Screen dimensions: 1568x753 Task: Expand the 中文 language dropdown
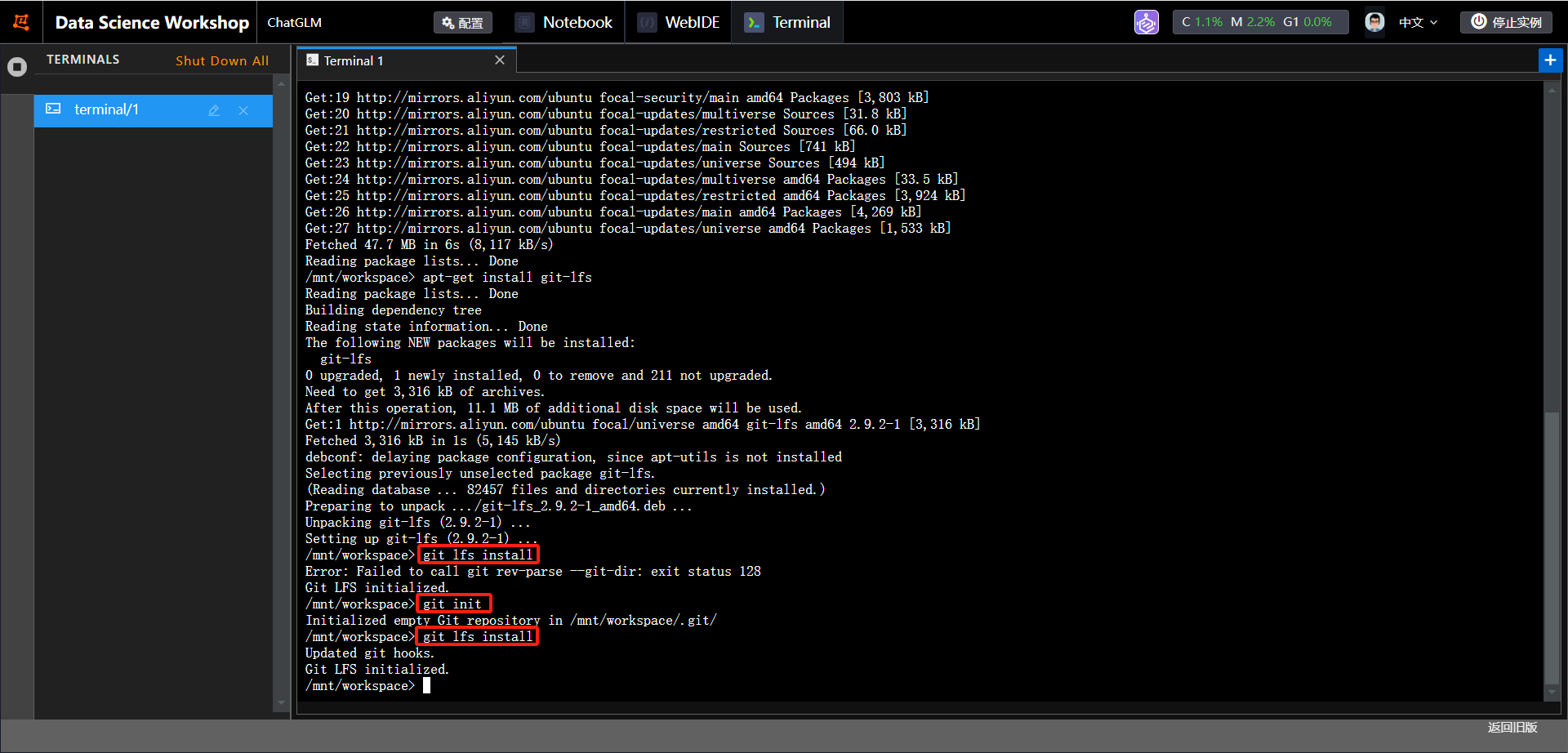[x=1419, y=22]
